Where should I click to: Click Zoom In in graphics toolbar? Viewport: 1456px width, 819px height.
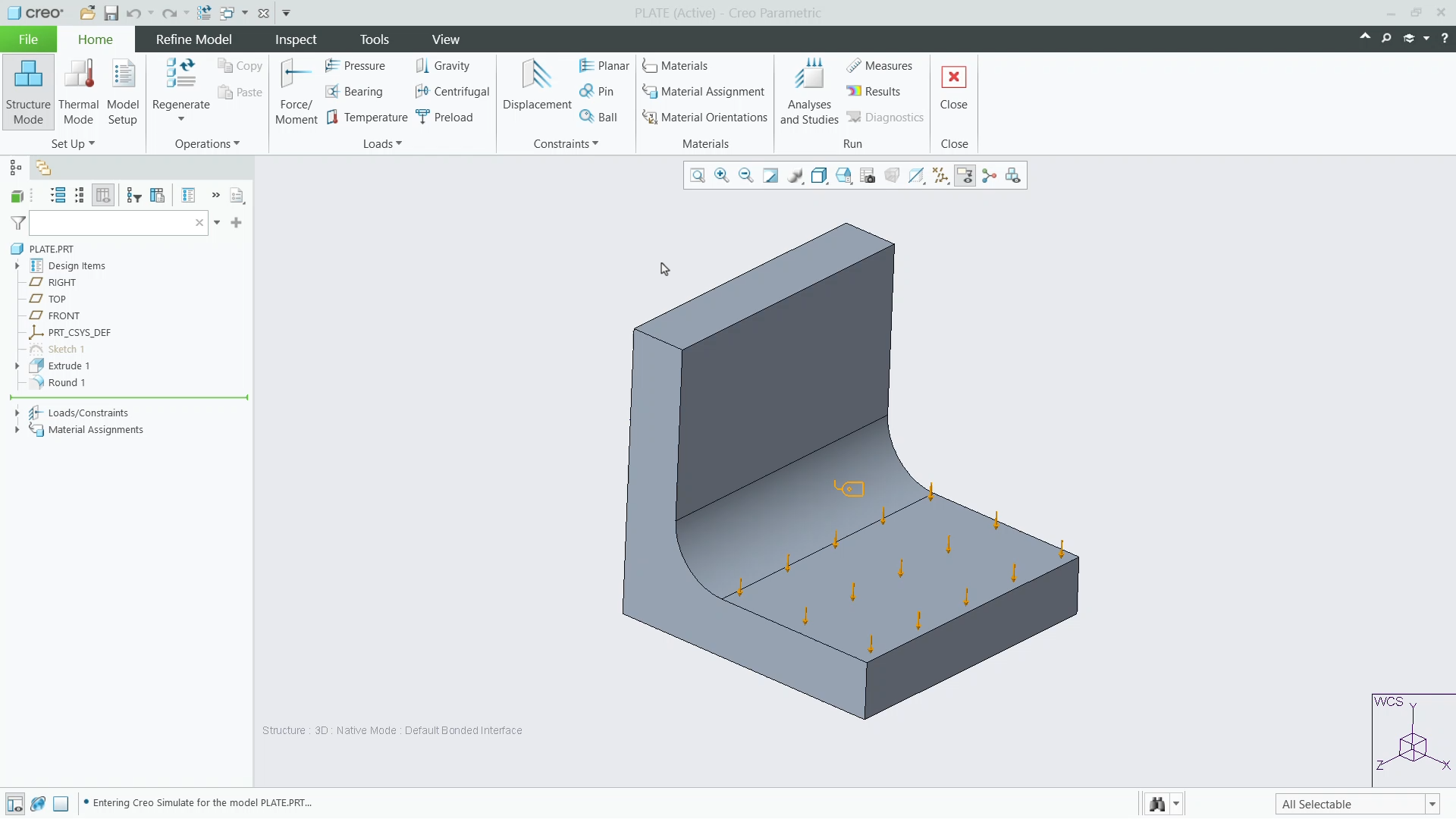pyautogui.click(x=721, y=176)
